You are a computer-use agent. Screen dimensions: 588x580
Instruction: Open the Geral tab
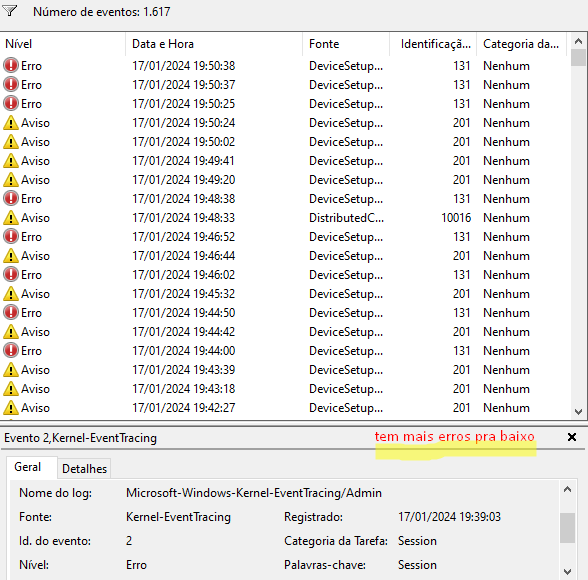(x=28, y=467)
